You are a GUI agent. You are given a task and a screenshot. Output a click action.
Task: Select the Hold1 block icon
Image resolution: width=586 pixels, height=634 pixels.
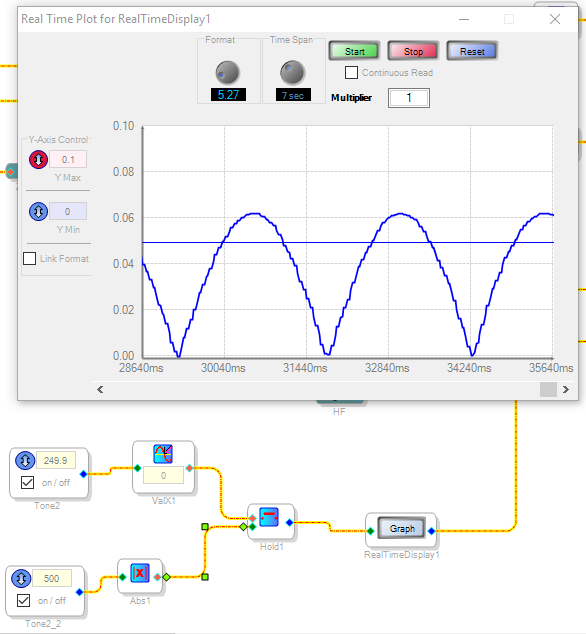coord(269,517)
